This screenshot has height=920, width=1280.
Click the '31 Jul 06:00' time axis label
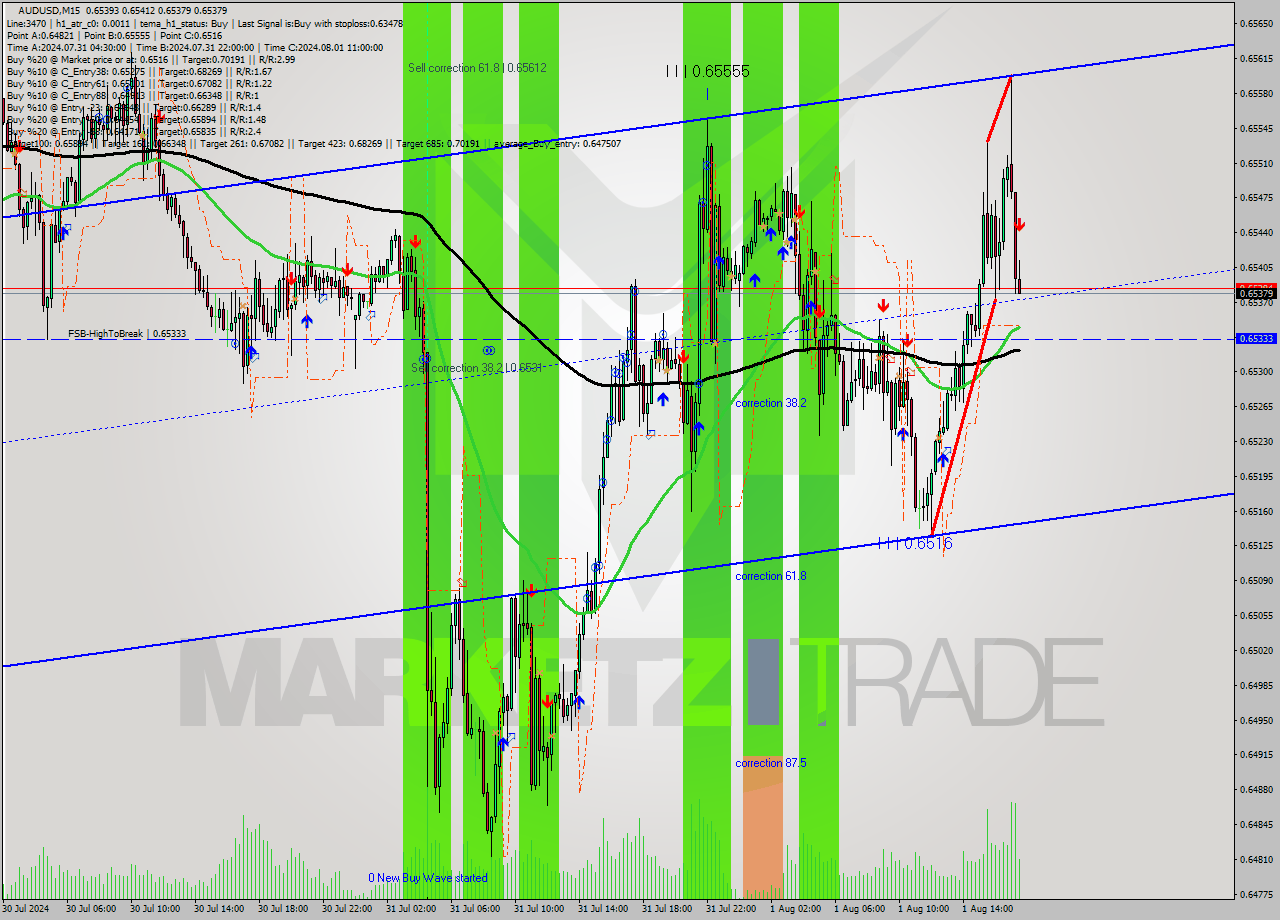pyautogui.click(x=475, y=909)
